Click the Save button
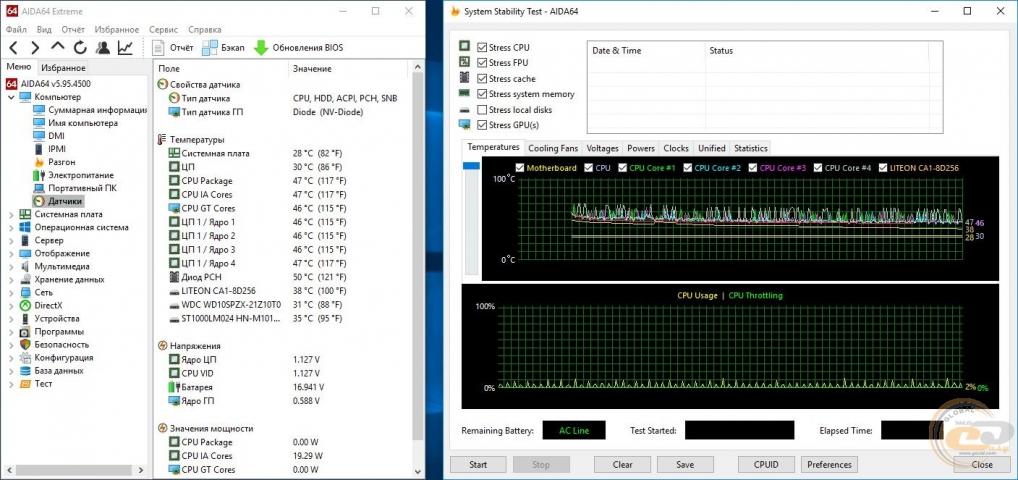 tap(685, 464)
